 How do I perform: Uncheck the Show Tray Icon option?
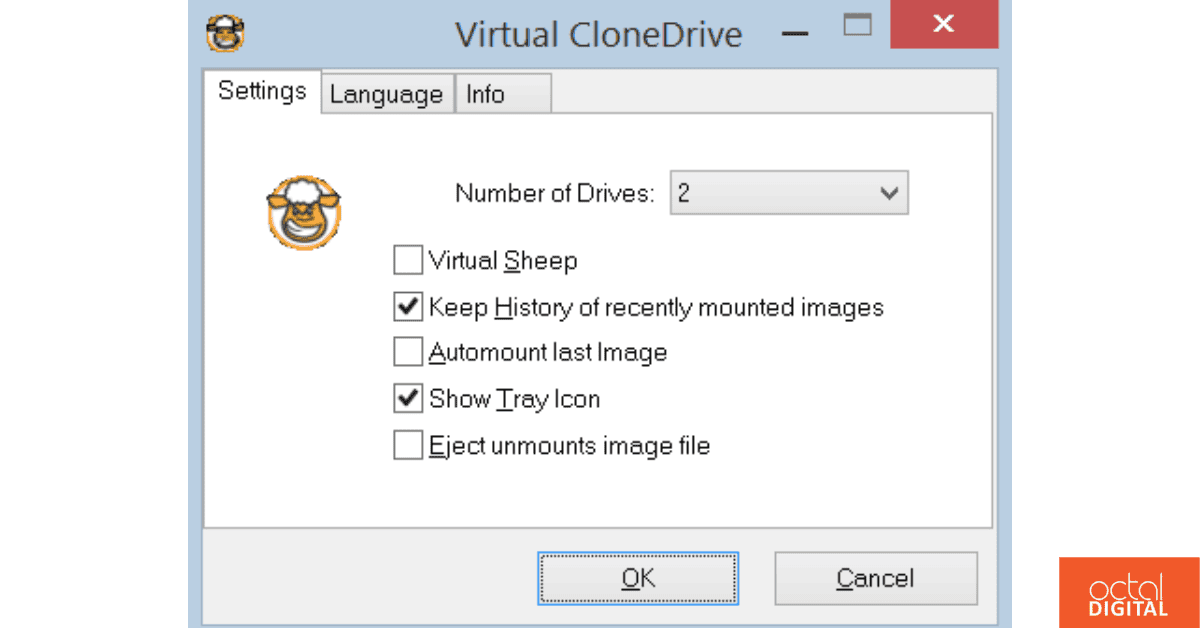408,398
